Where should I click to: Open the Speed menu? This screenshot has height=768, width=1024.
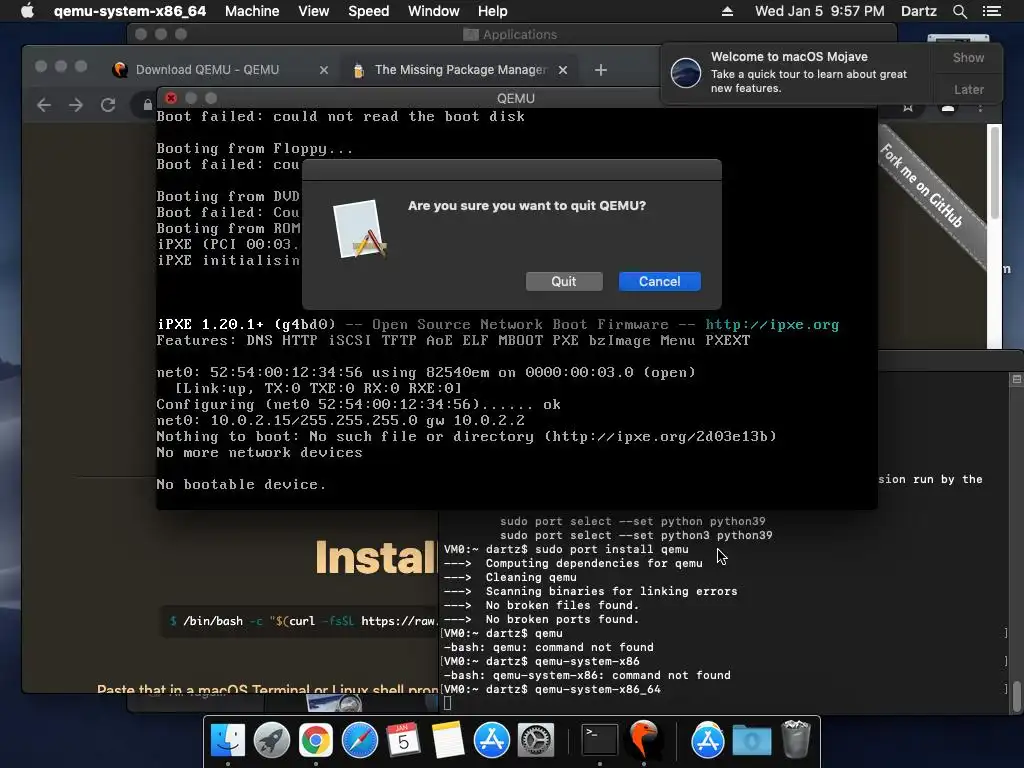(x=368, y=11)
